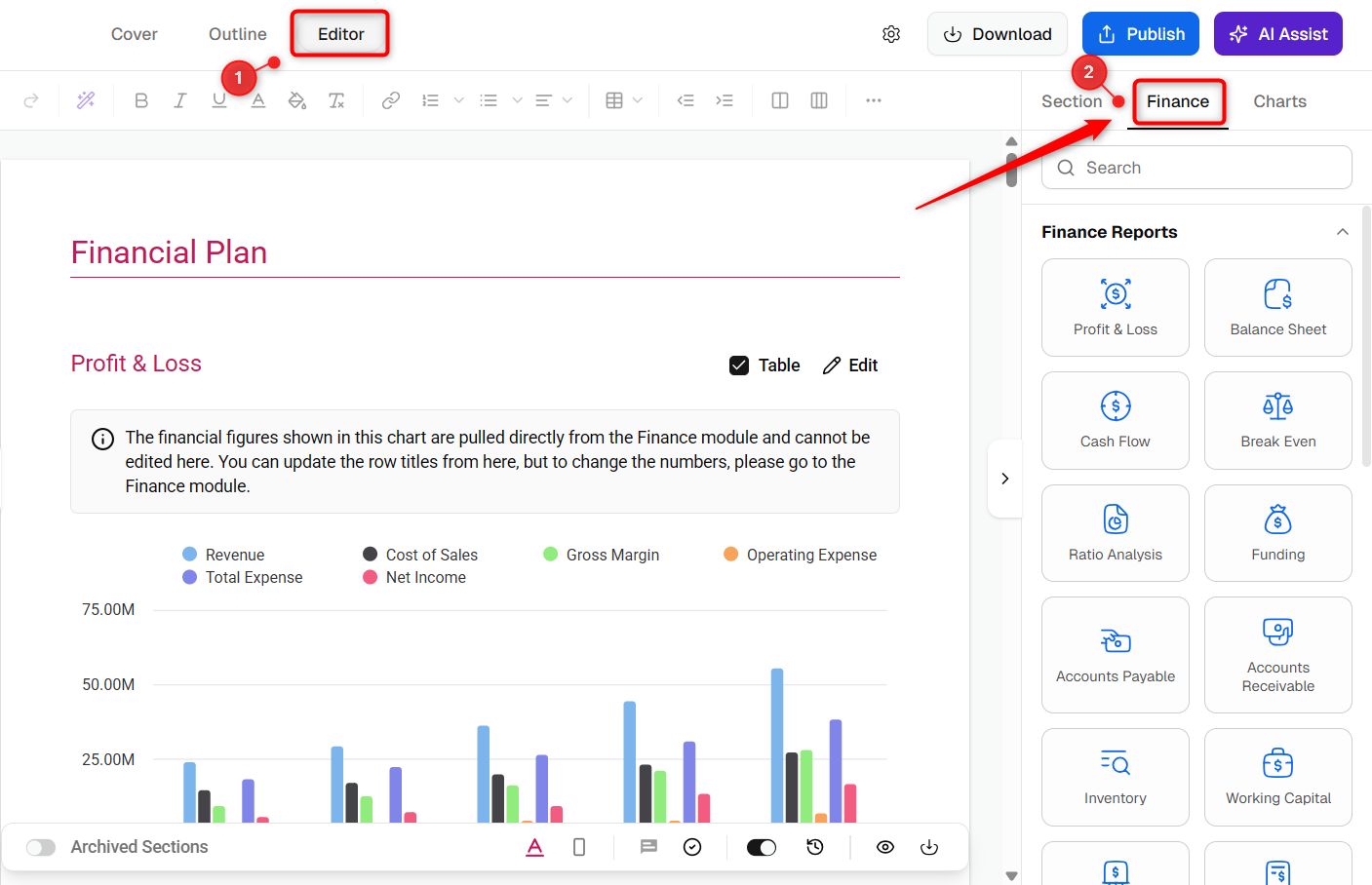The image size is (1372, 885).
Task: Click the eye preview icon
Action: point(885,847)
